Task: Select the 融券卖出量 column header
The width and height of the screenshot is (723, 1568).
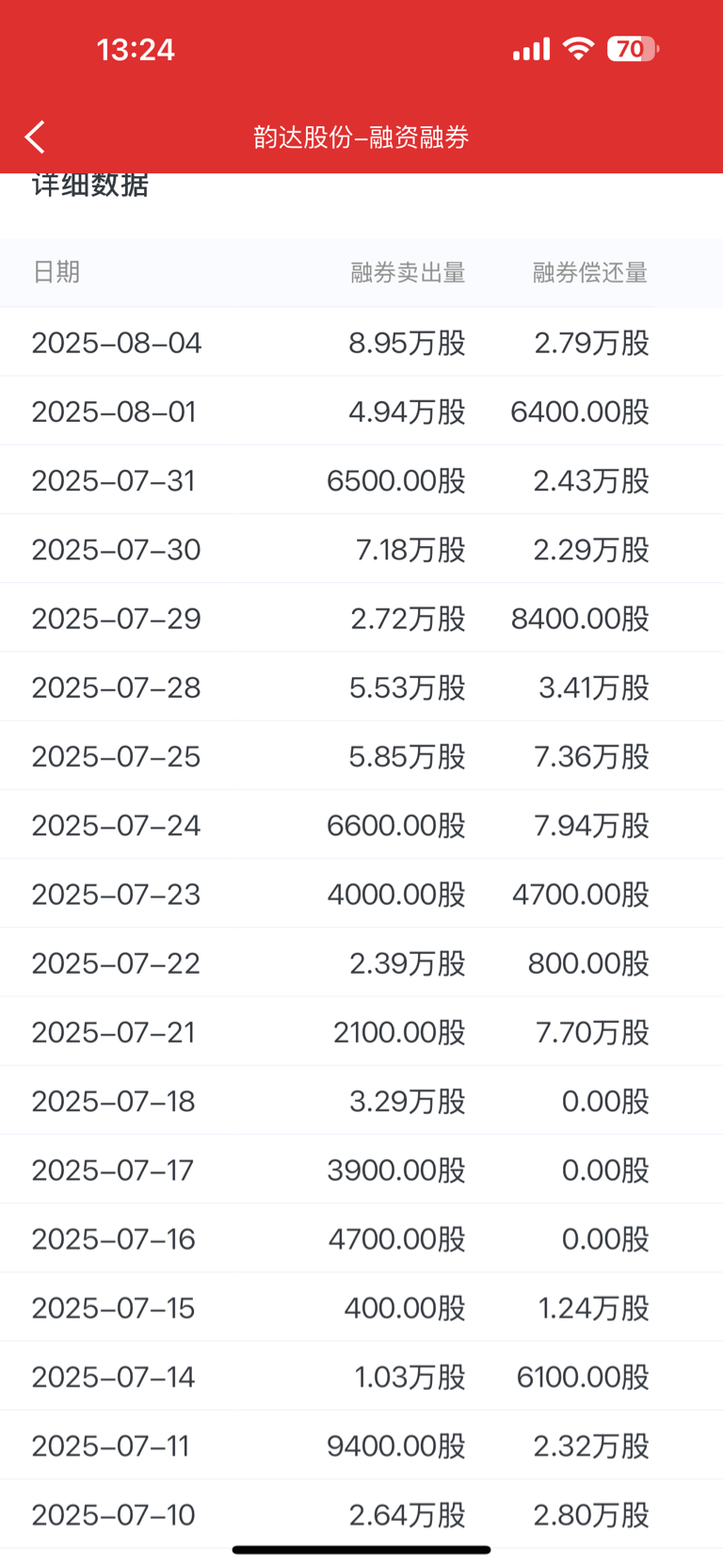Action: click(x=408, y=272)
